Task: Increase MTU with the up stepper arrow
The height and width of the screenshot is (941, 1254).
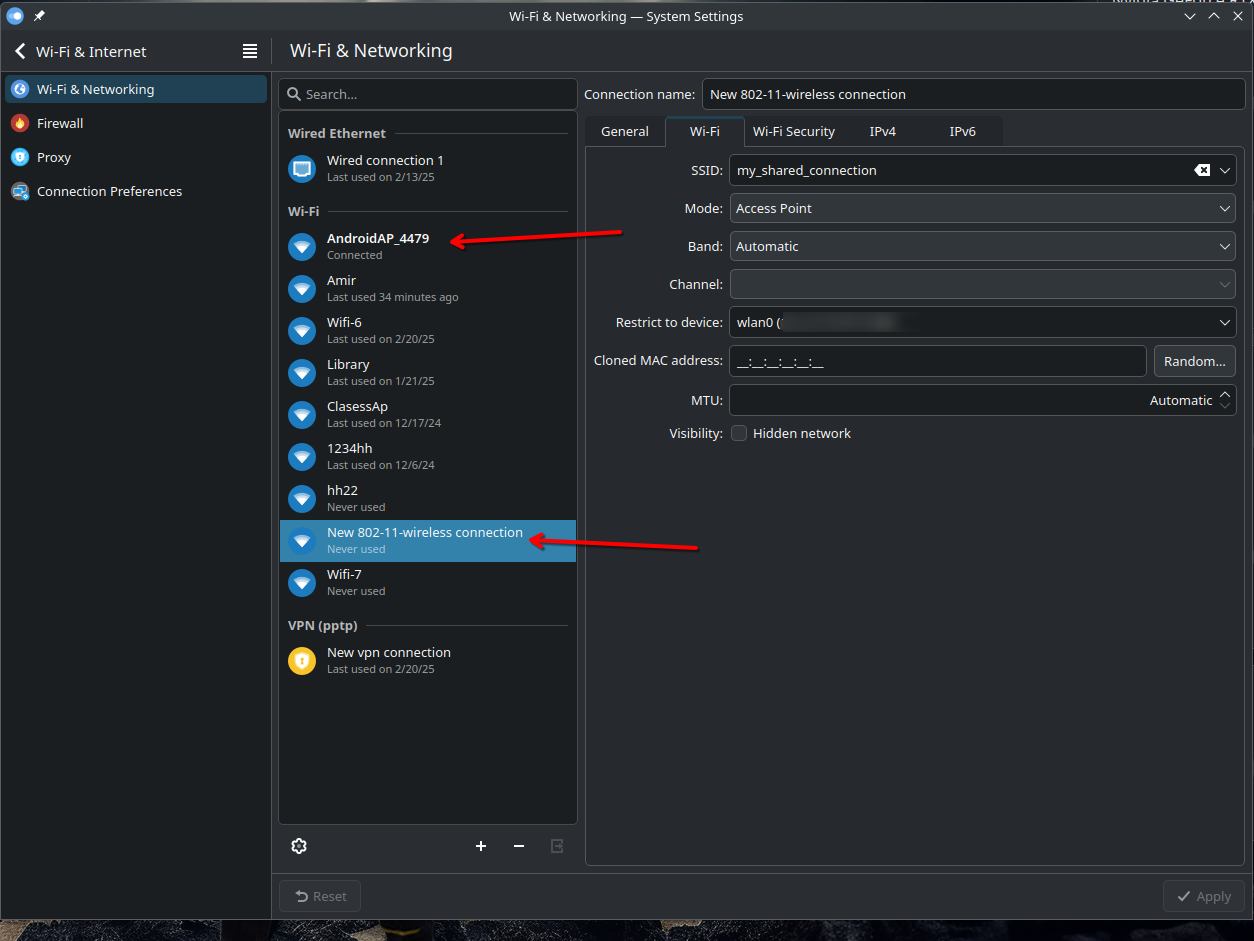Action: pyautogui.click(x=1225, y=394)
